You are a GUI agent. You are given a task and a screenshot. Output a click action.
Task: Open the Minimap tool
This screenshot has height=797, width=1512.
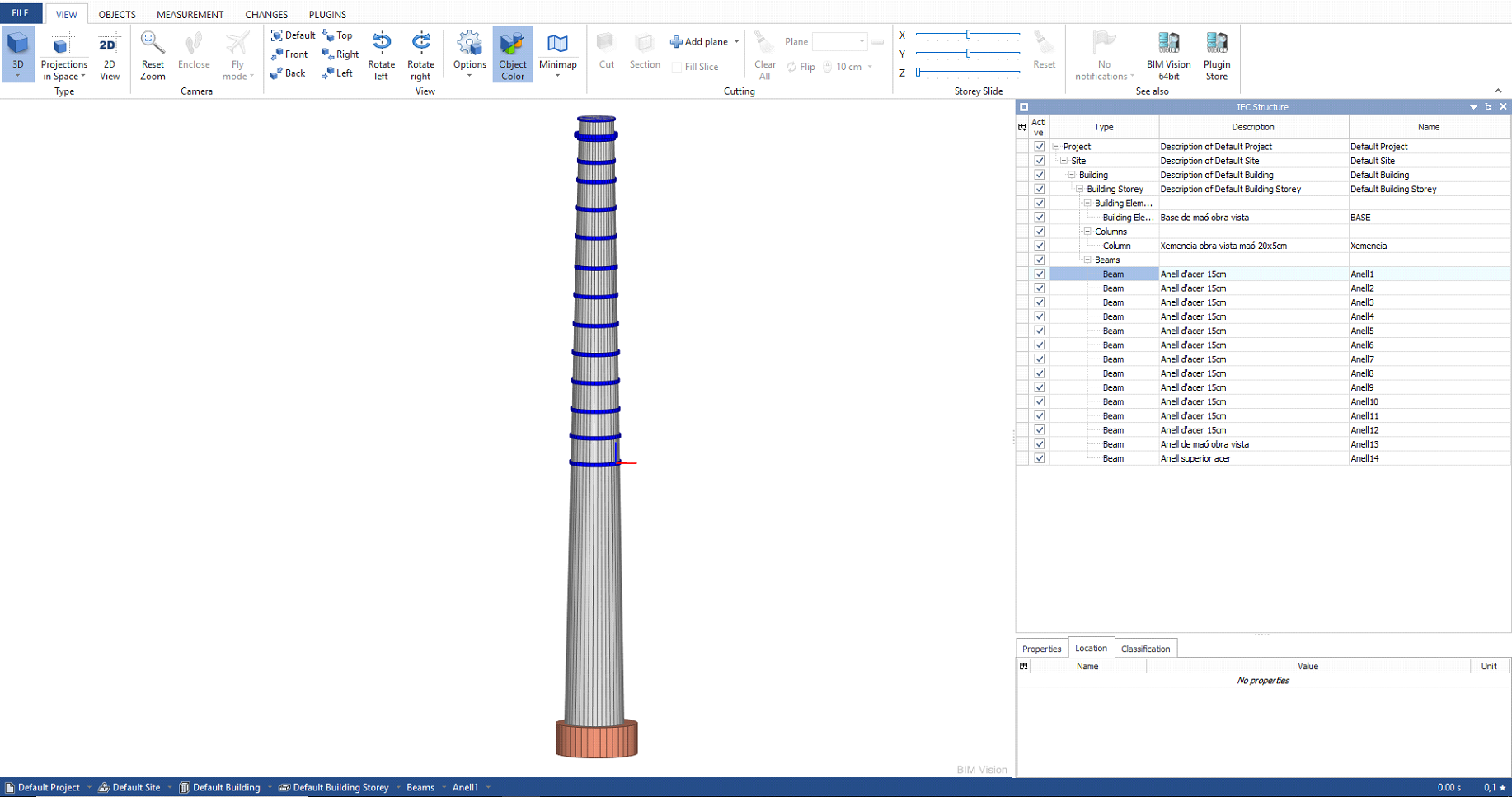[557, 54]
